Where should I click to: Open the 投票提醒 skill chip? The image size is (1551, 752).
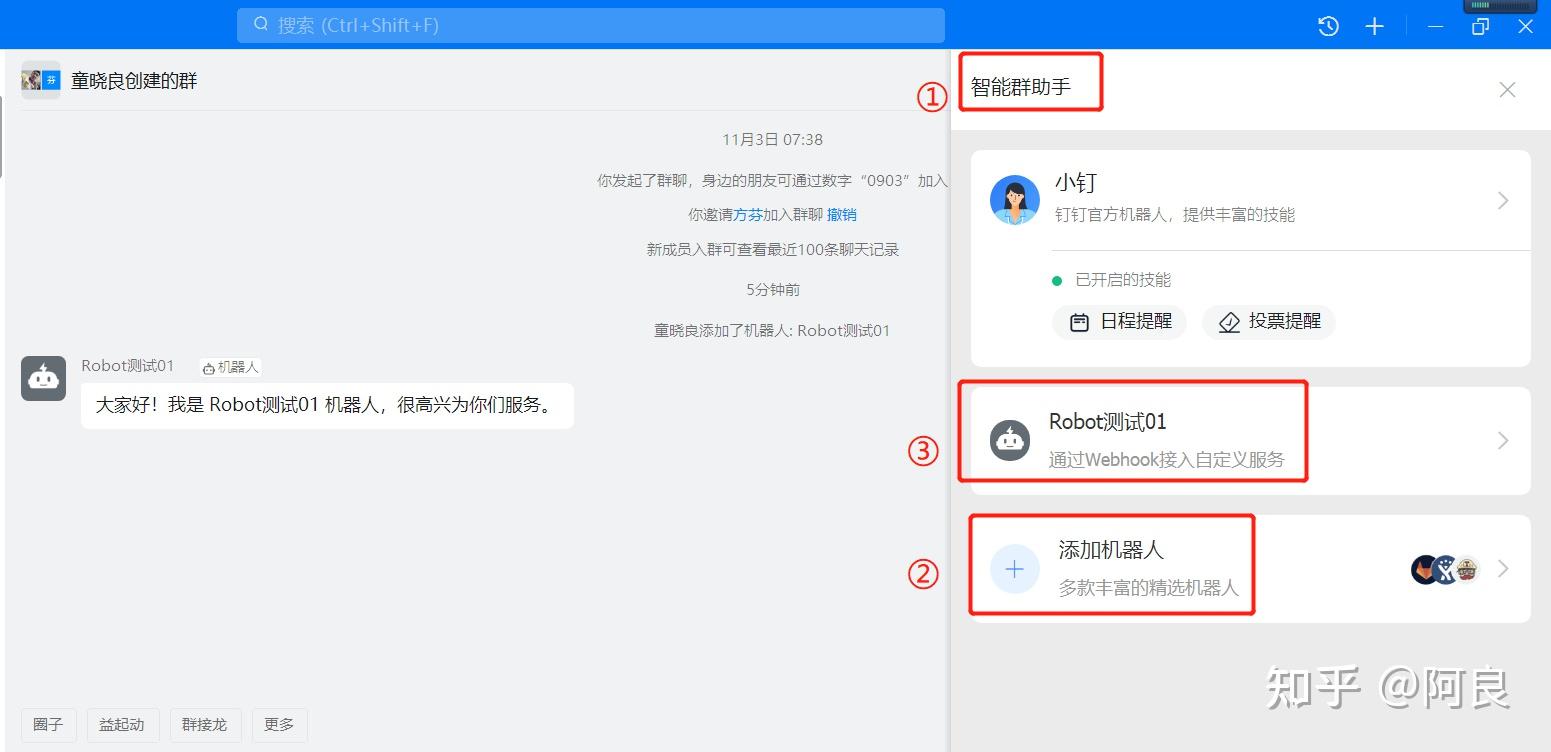point(1269,322)
